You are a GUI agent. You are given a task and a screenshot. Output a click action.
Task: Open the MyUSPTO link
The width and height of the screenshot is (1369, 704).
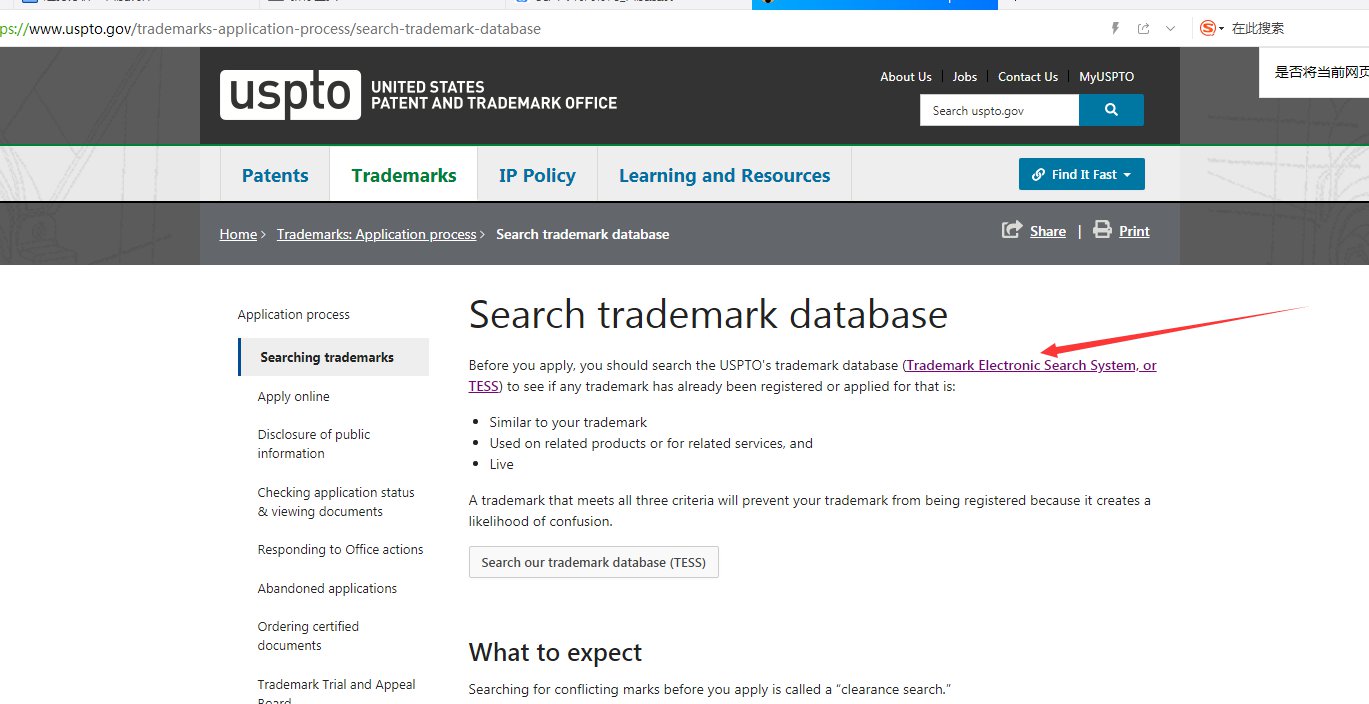1107,77
